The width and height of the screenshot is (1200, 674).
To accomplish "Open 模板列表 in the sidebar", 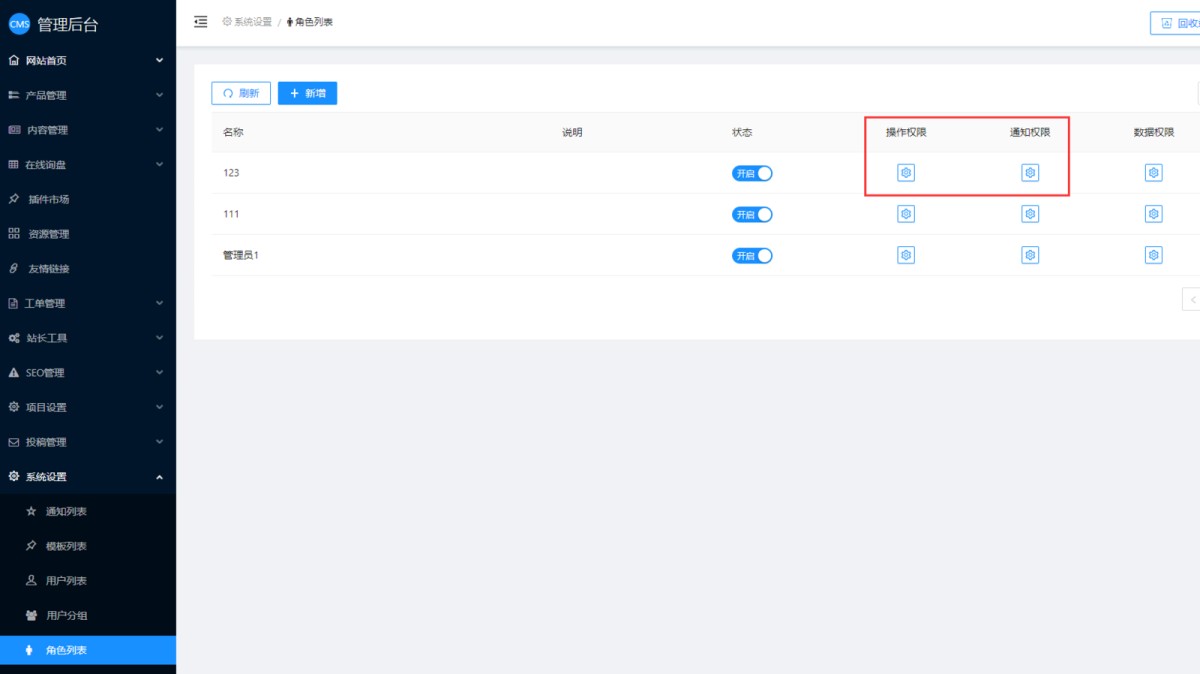I will pos(88,546).
